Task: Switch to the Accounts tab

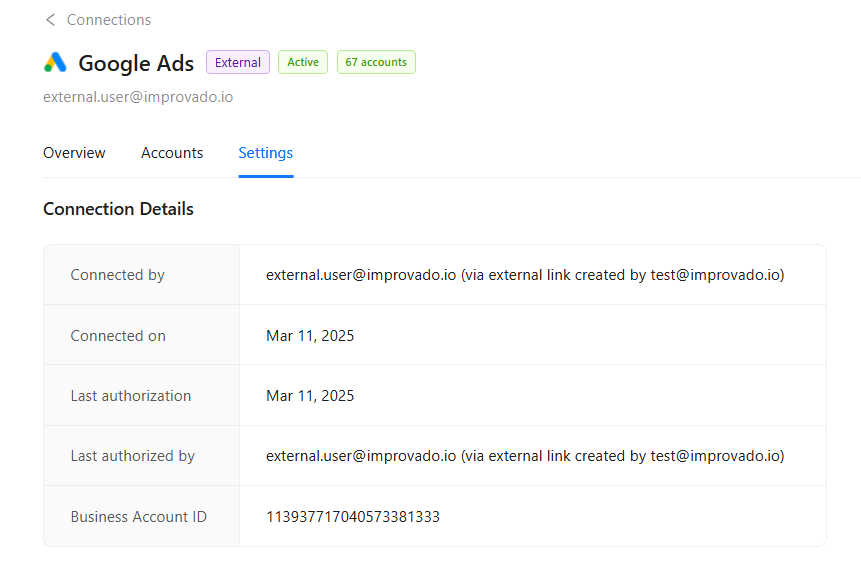Action: pos(172,153)
